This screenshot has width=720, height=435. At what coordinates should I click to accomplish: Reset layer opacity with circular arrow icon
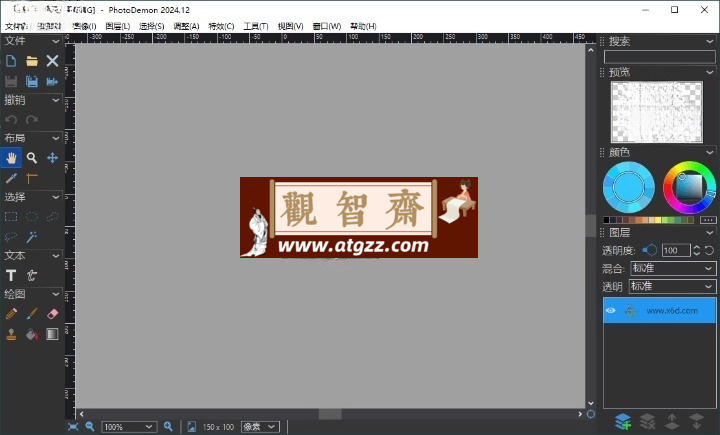709,250
